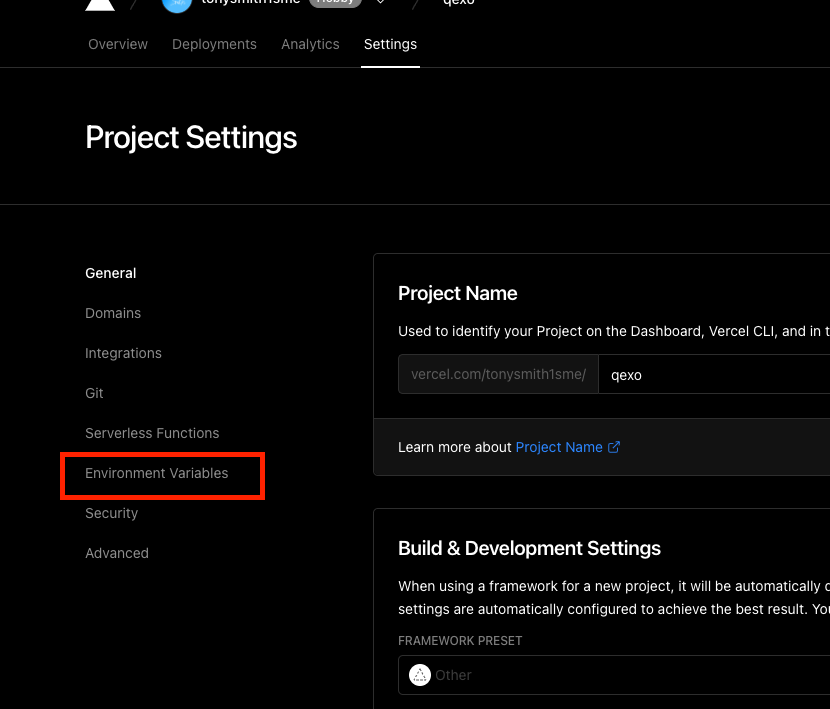Switch to the Overview tab

tap(118, 44)
